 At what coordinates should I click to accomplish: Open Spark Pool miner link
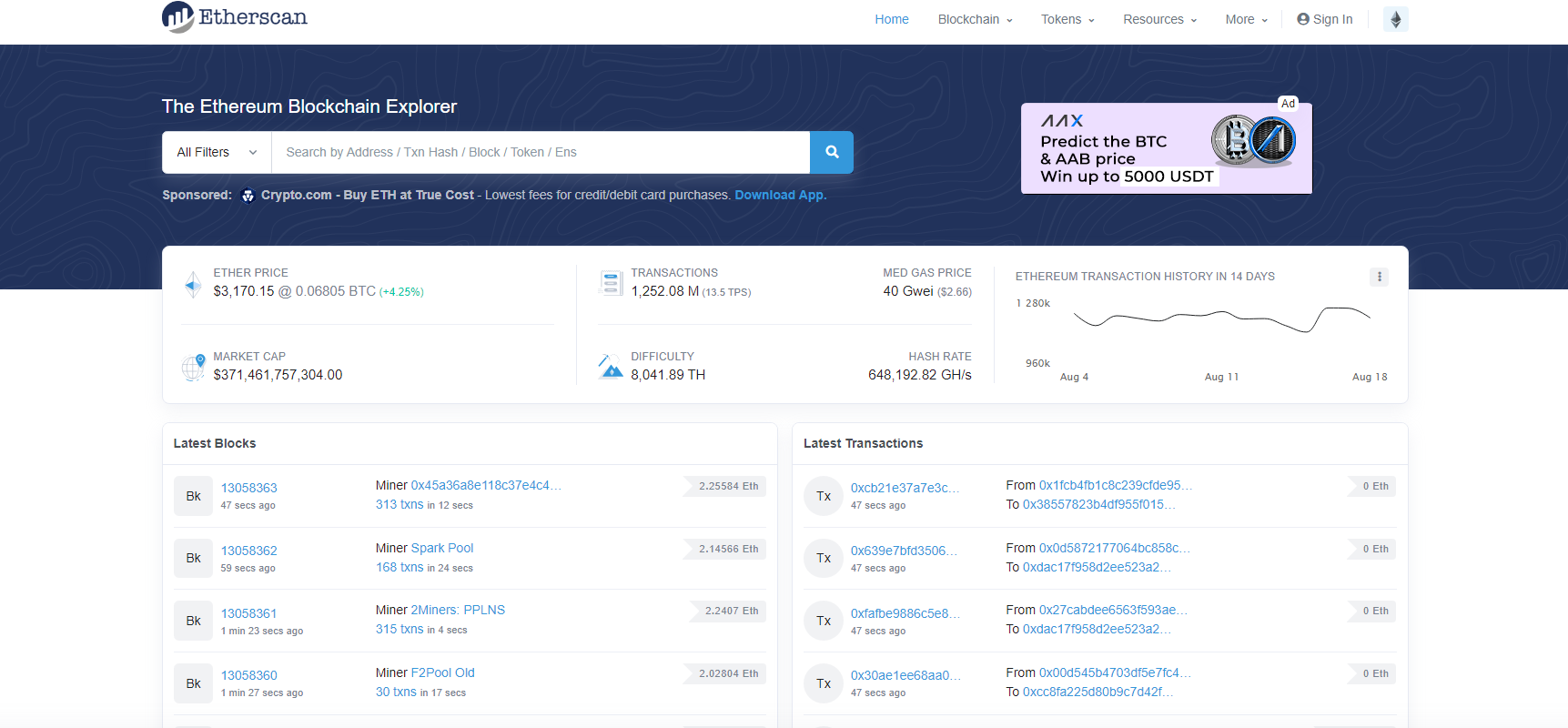442,548
